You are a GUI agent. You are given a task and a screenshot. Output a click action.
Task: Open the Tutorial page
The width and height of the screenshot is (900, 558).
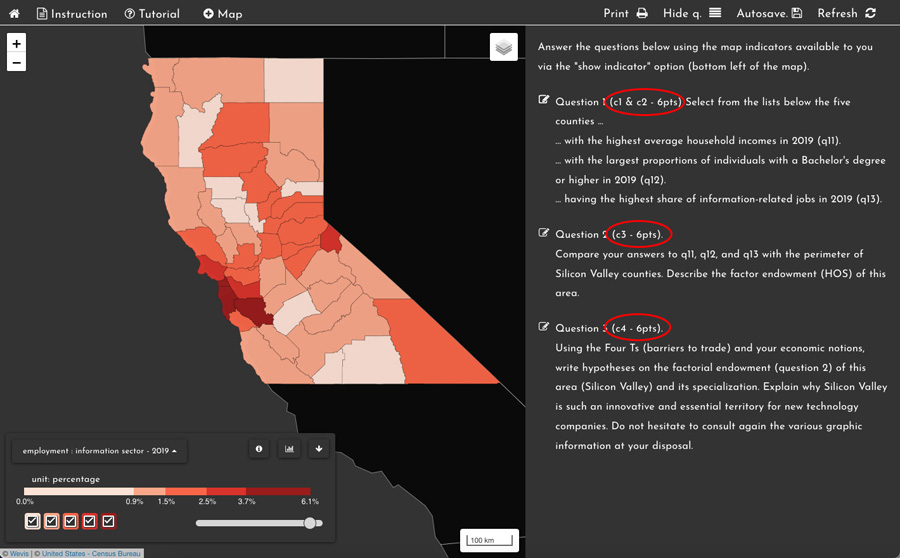tap(152, 14)
